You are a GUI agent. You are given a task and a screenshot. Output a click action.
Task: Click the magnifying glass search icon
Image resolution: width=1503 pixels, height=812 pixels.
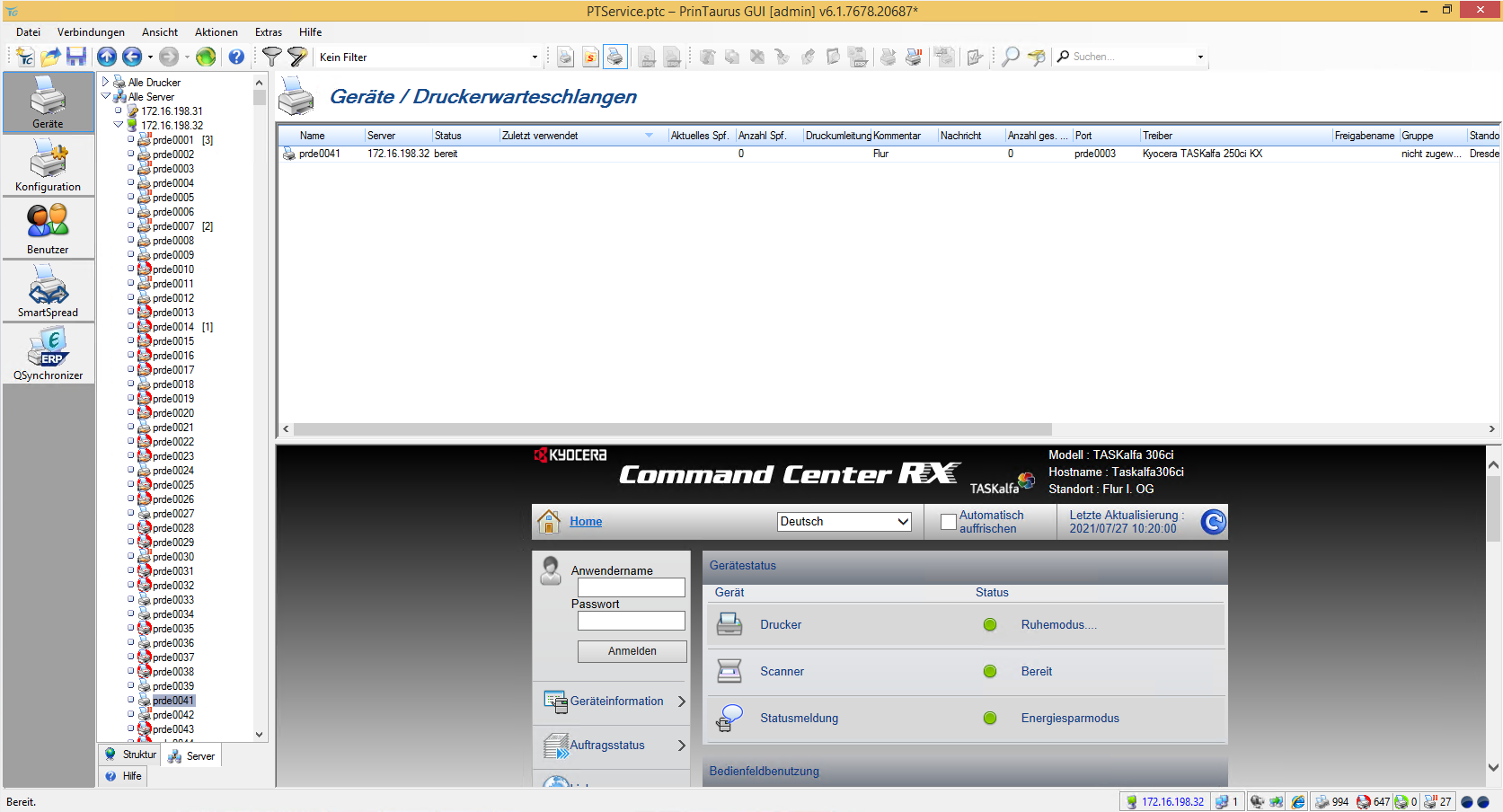(x=1011, y=57)
